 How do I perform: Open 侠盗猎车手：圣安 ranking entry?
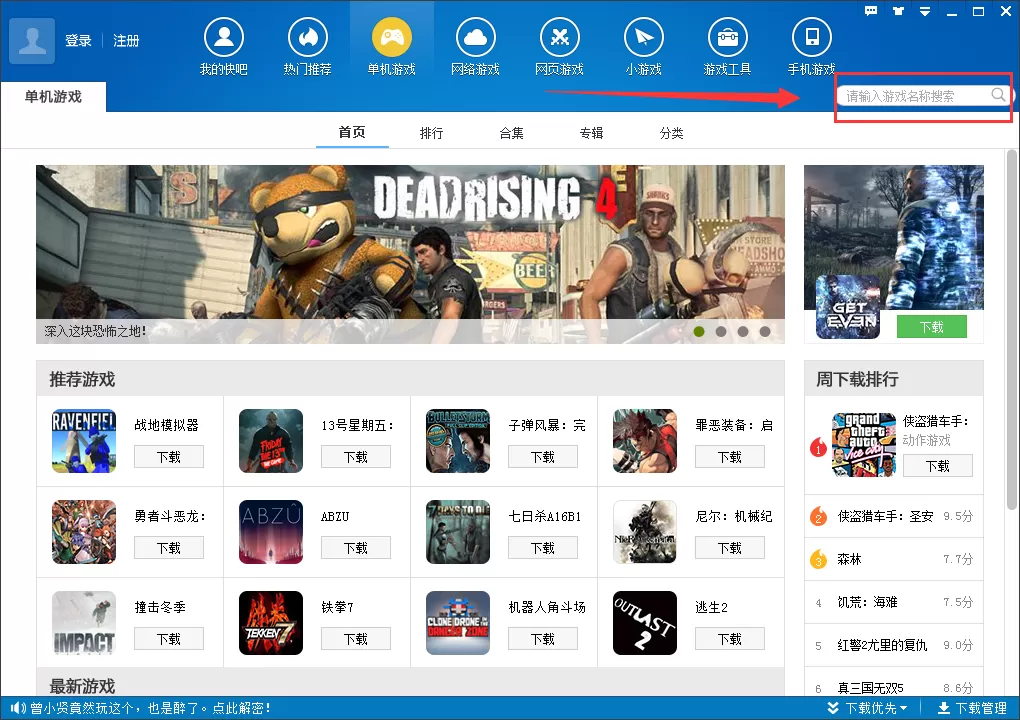click(x=894, y=516)
